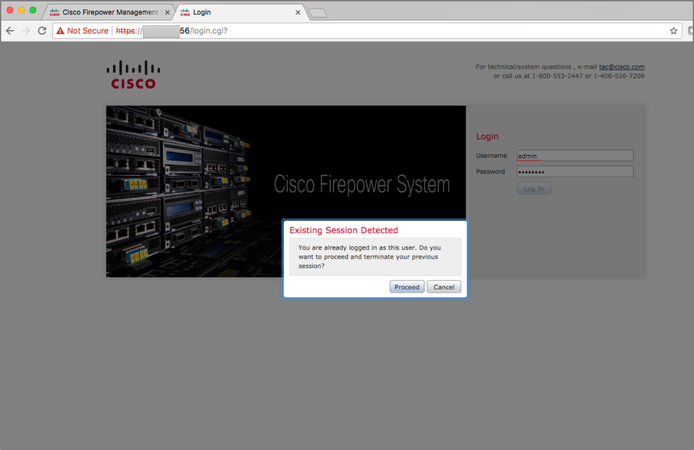This screenshot has width=694, height=450.
Task: Click the Not Secure warning triangle
Action: point(60,31)
